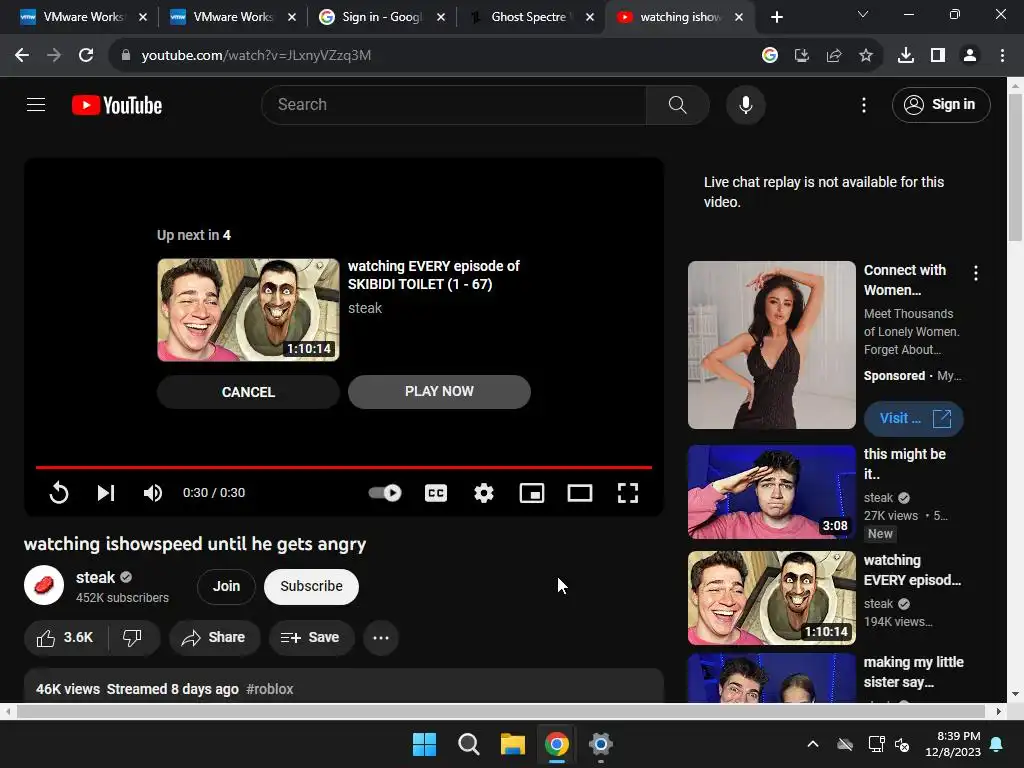Dislike the video with thumbs down
The width and height of the screenshot is (1024, 768).
point(133,637)
